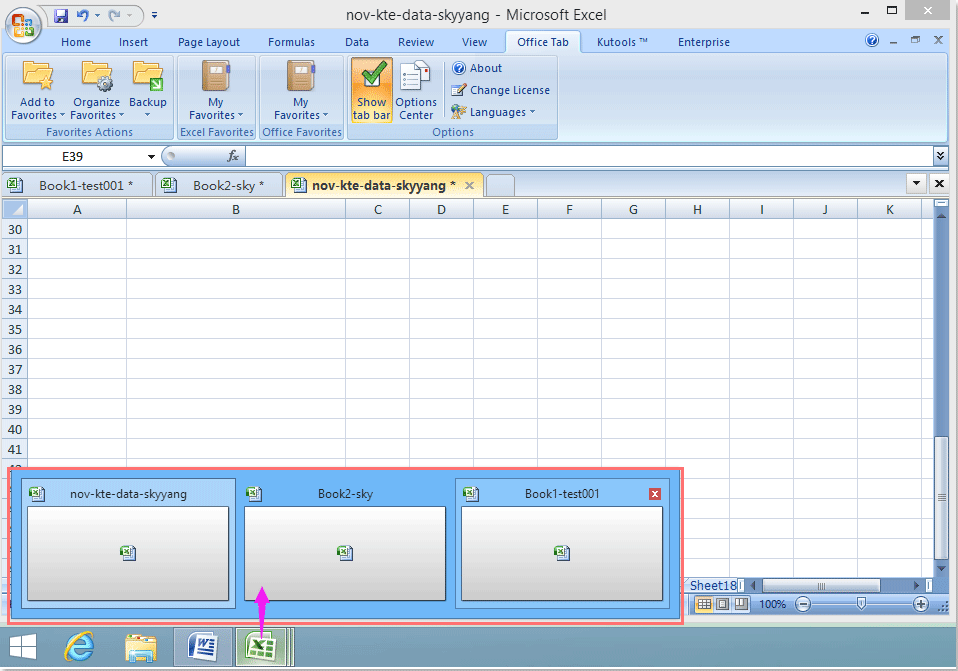Open the Languages dropdown
This screenshot has height=671, width=958.
(493, 112)
